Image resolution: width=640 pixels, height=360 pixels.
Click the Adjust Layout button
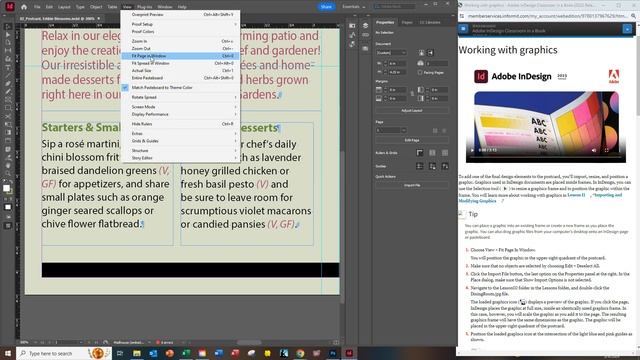412,111
